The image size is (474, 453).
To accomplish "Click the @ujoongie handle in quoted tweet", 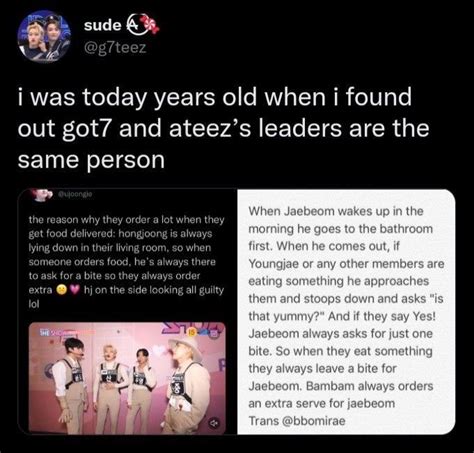I will (74, 193).
